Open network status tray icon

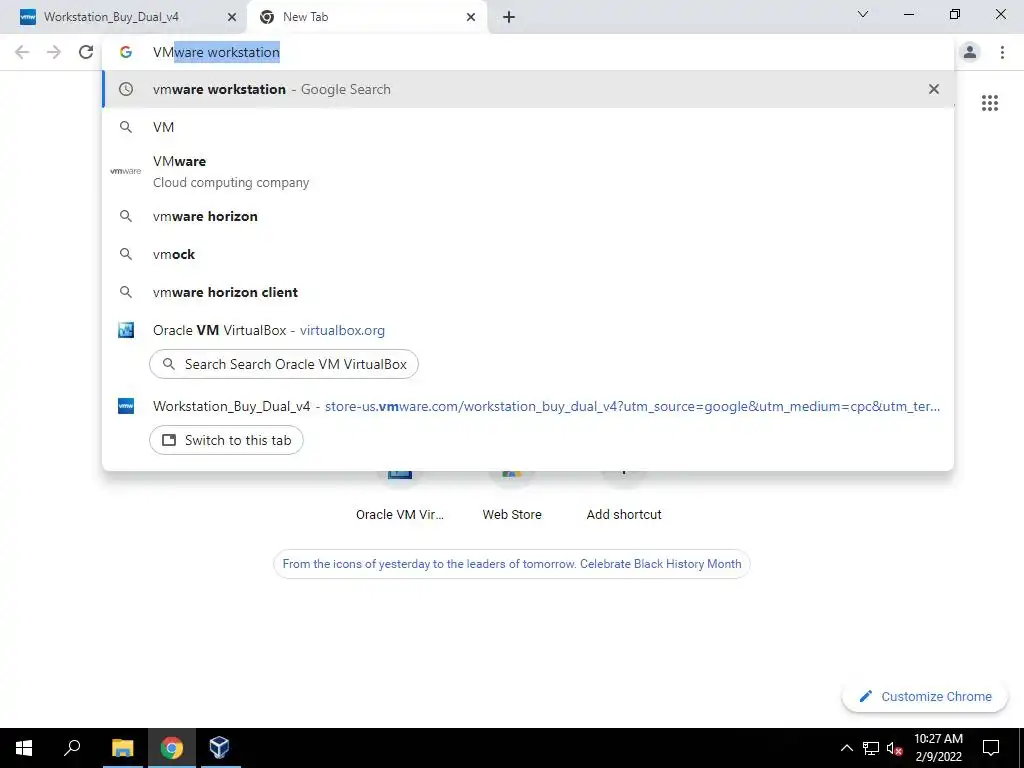click(871, 748)
